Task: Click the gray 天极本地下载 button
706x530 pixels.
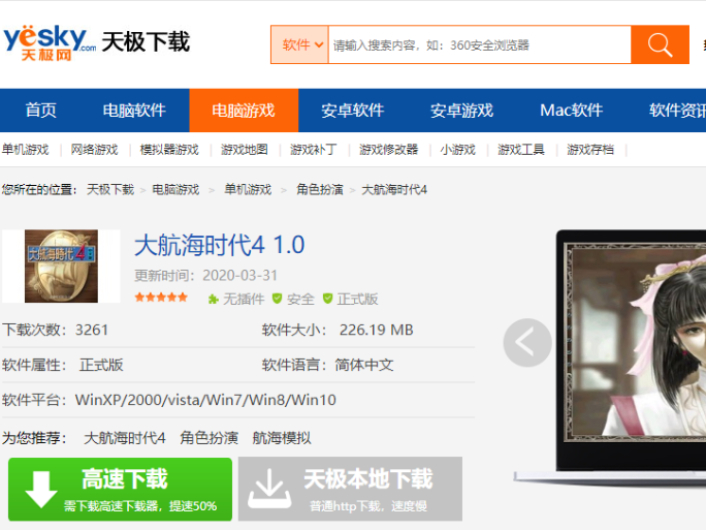Action: click(x=350, y=489)
